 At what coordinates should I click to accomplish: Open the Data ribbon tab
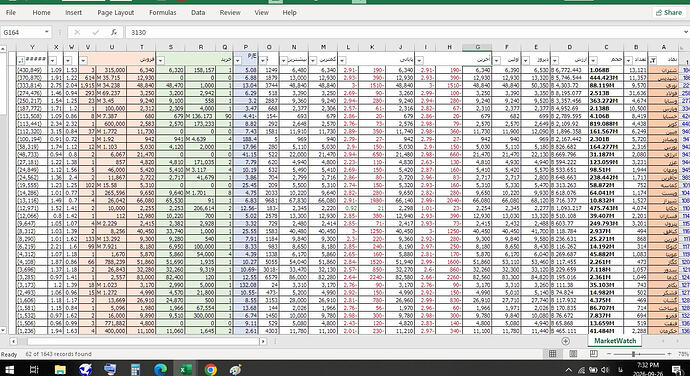pos(198,13)
